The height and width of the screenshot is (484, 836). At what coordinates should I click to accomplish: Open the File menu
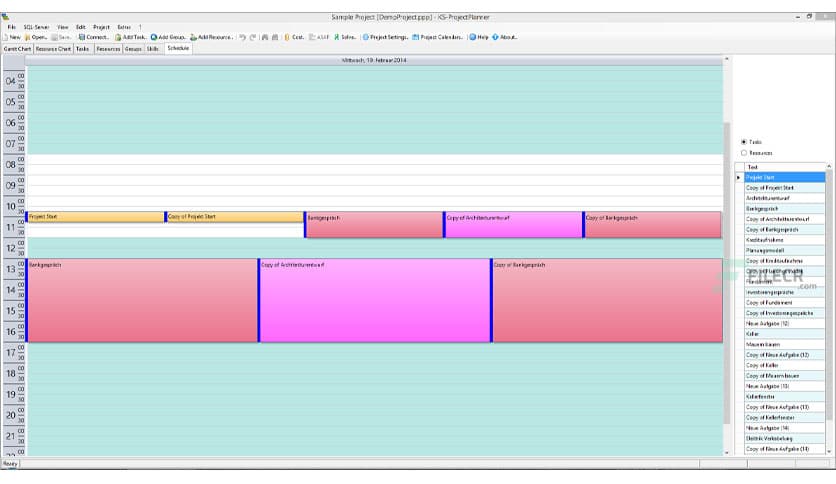12,27
